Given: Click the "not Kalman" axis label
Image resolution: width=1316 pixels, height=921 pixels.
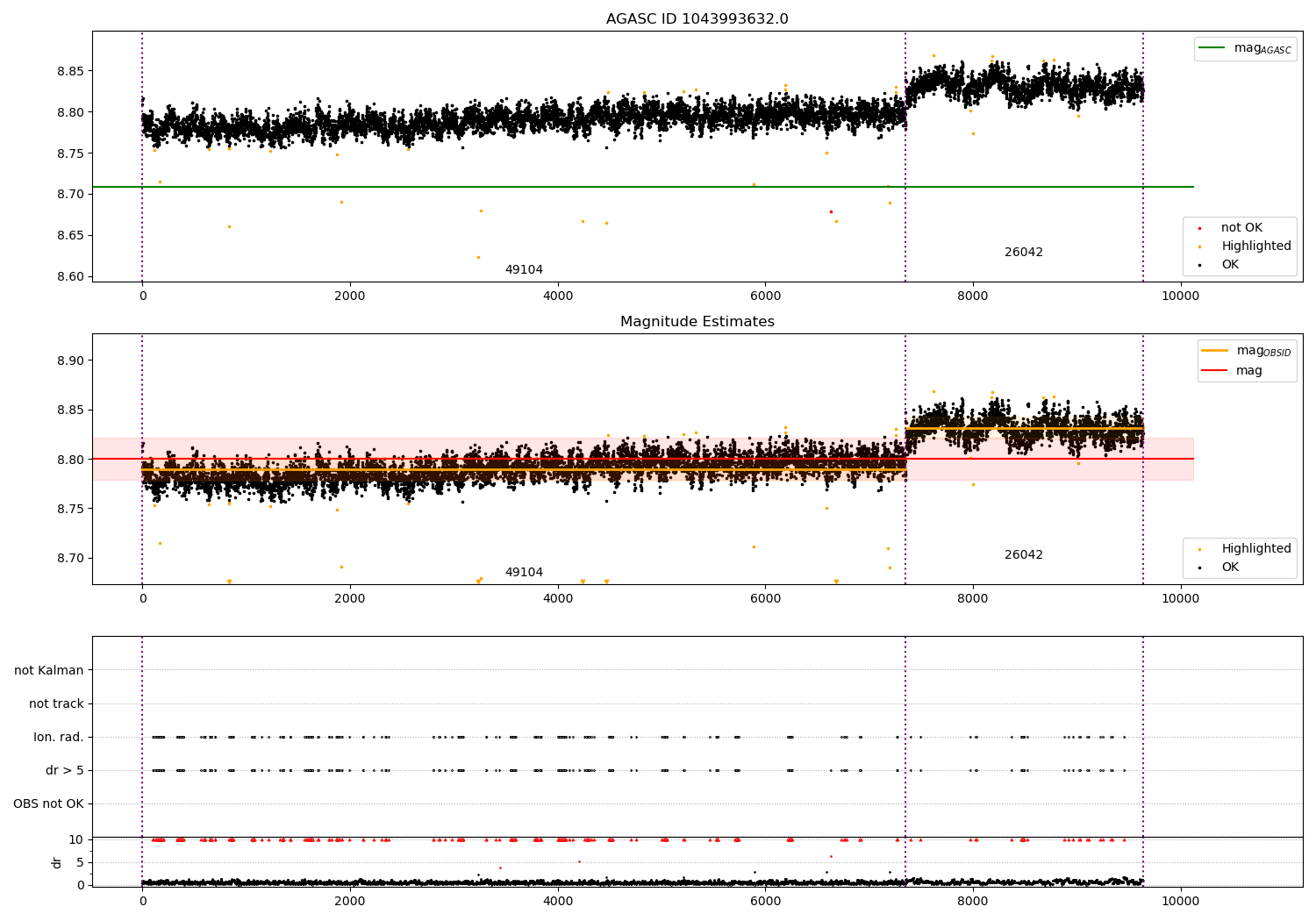Looking at the screenshot, I should (49, 671).
